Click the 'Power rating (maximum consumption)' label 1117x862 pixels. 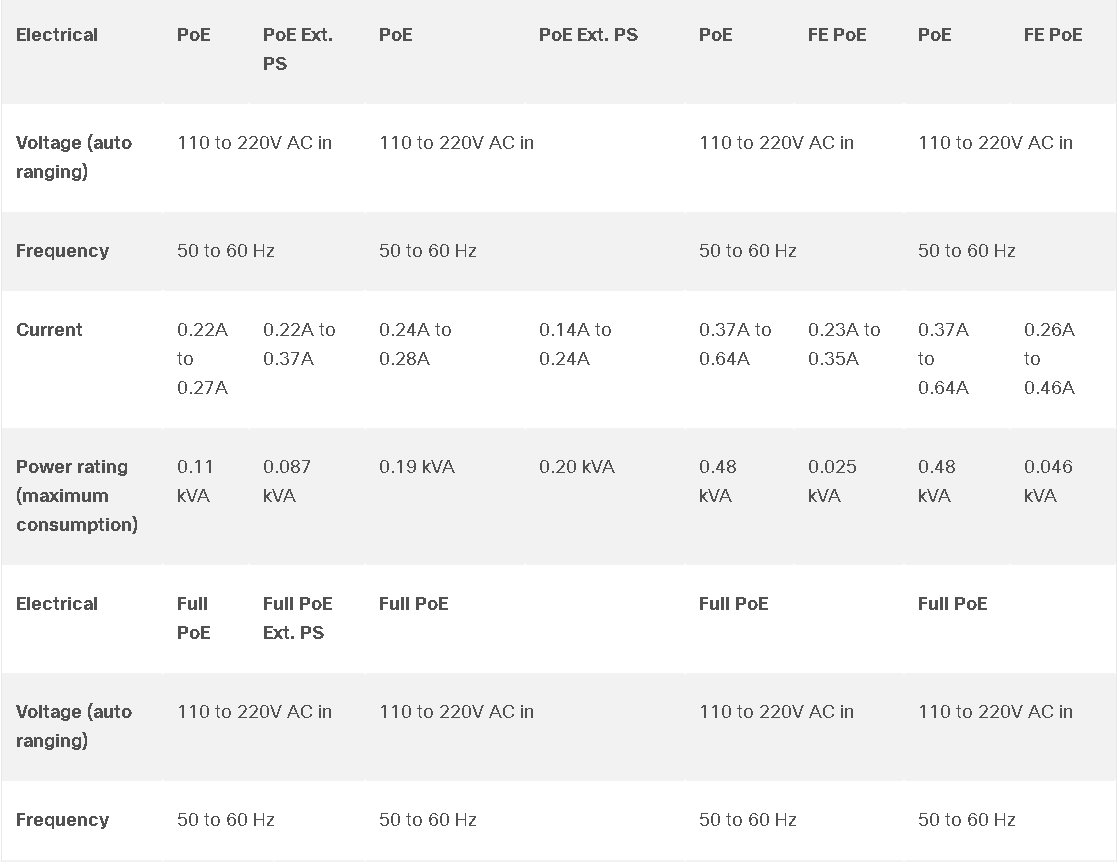[76, 496]
